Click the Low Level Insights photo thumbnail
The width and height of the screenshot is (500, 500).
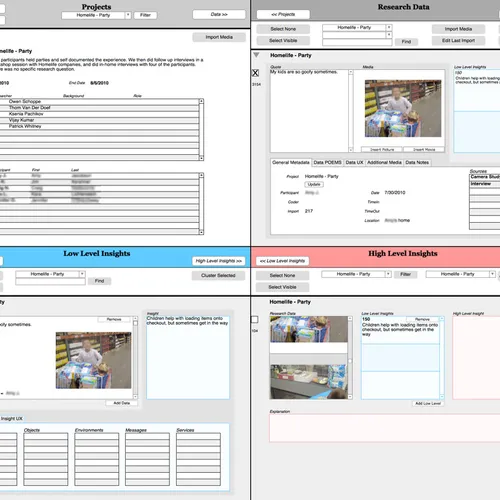pyautogui.click(x=94, y=360)
